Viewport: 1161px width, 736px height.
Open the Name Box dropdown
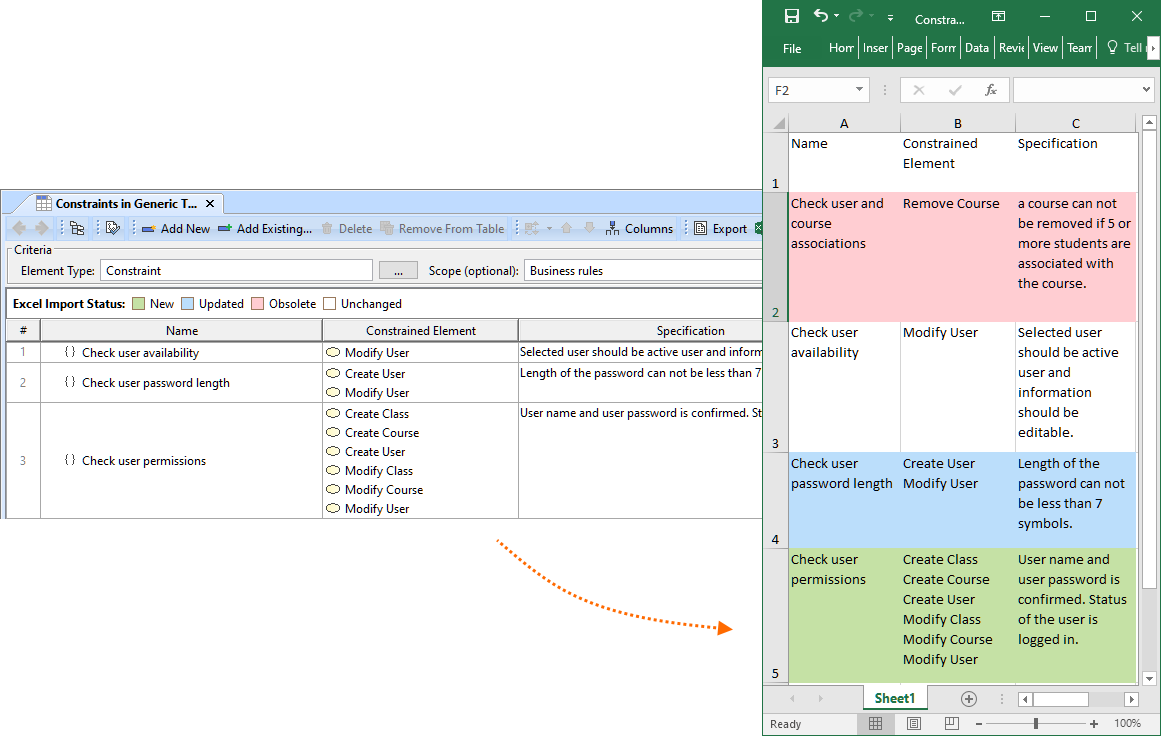tap(859, 90)
